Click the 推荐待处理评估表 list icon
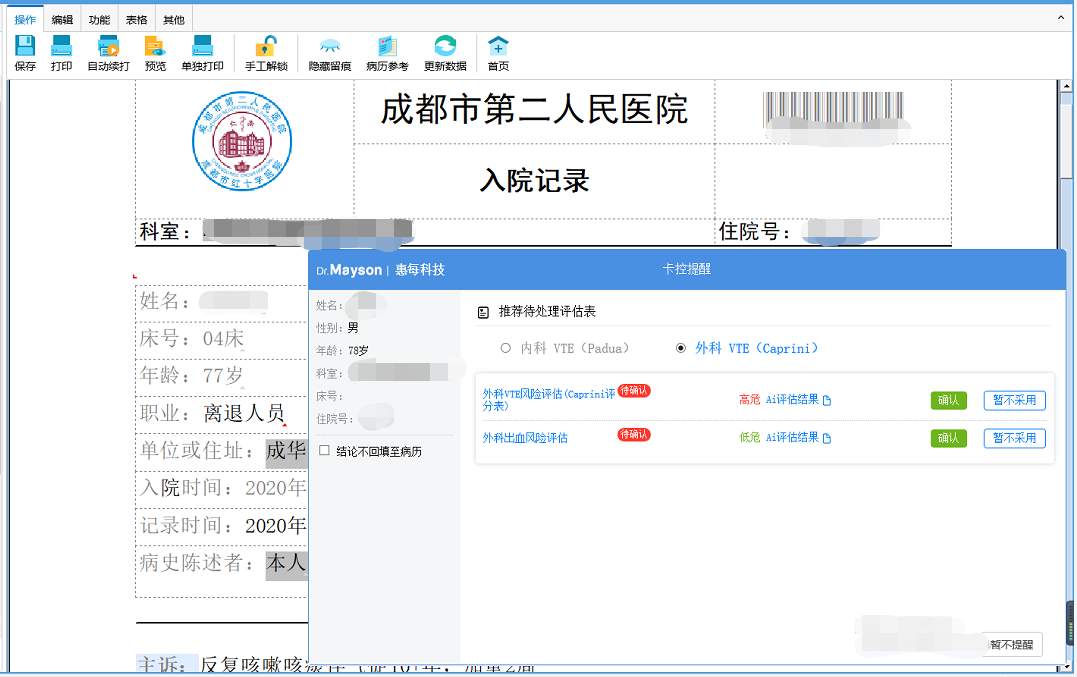Screen dimensions: 1077x677 click(x=484, y=312)
